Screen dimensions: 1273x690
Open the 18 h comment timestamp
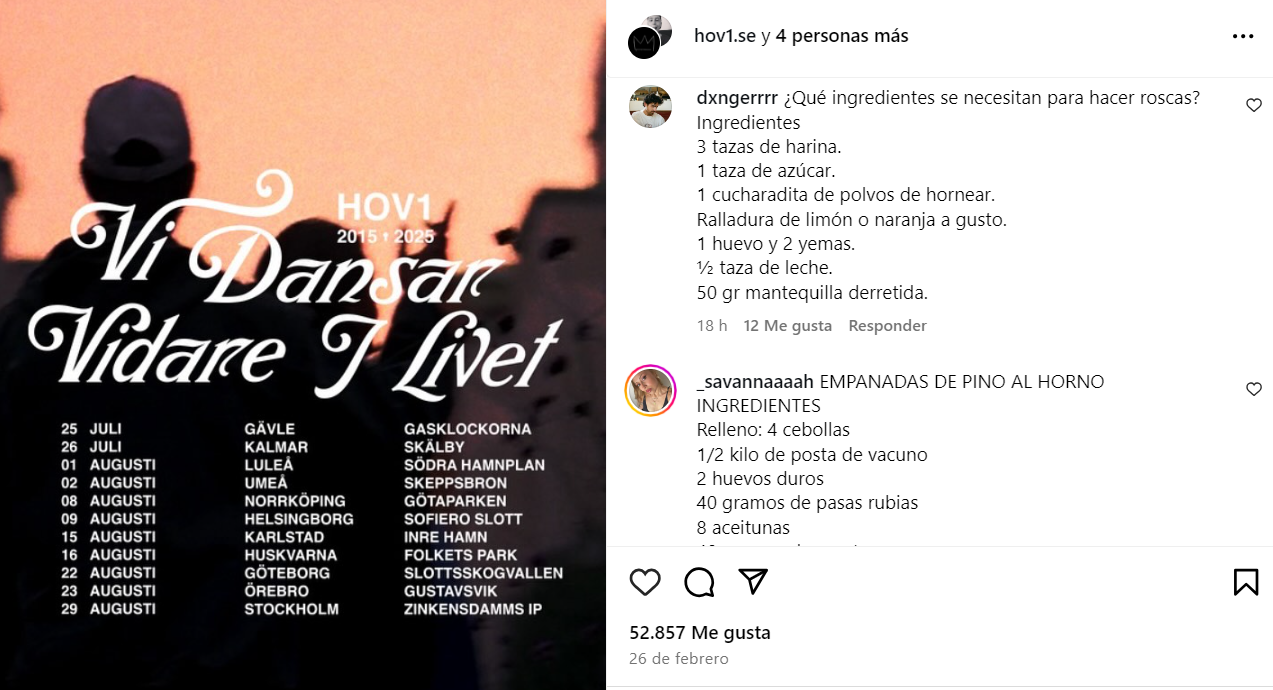712,326
